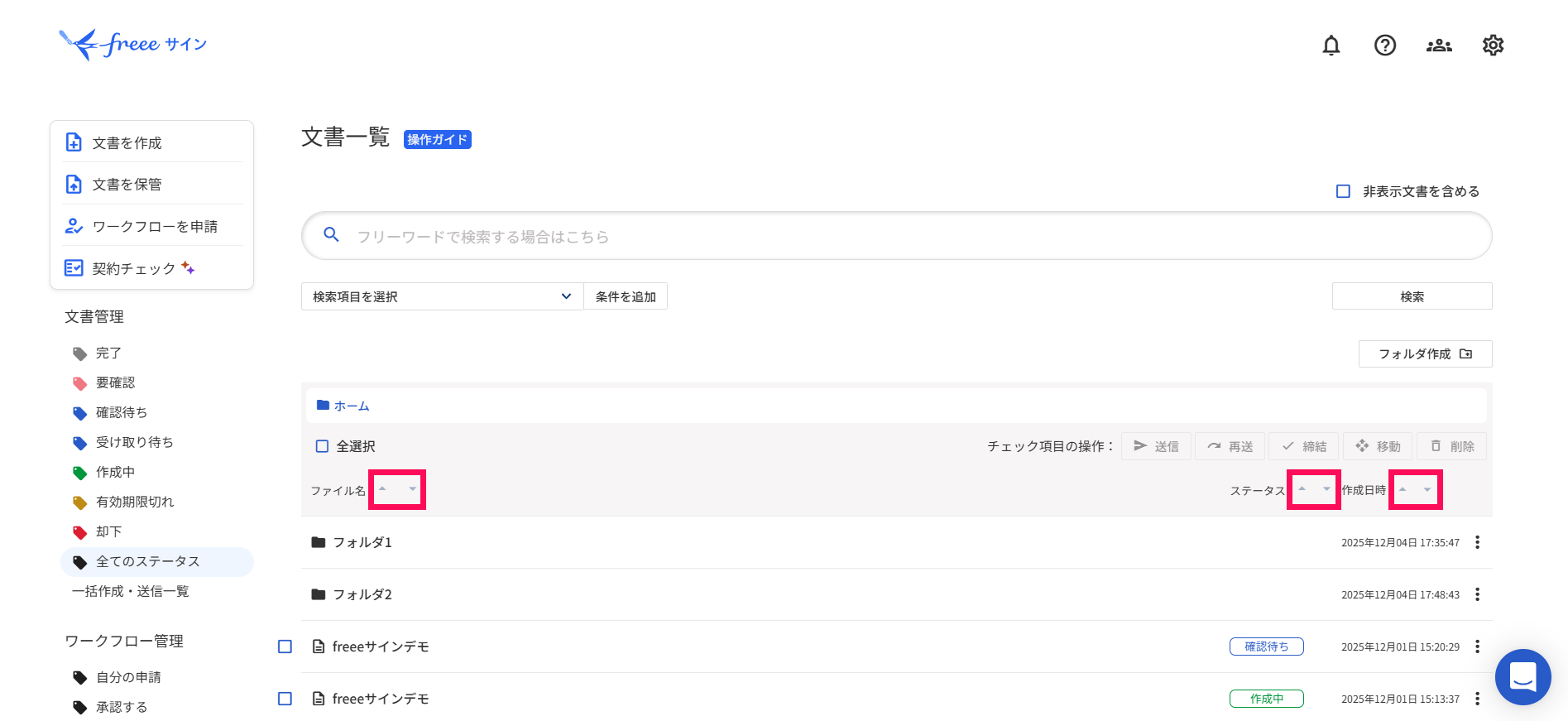Click the tag icon beside 受け取り待ち
1568x721 pixels.
(x=80, y=443)
